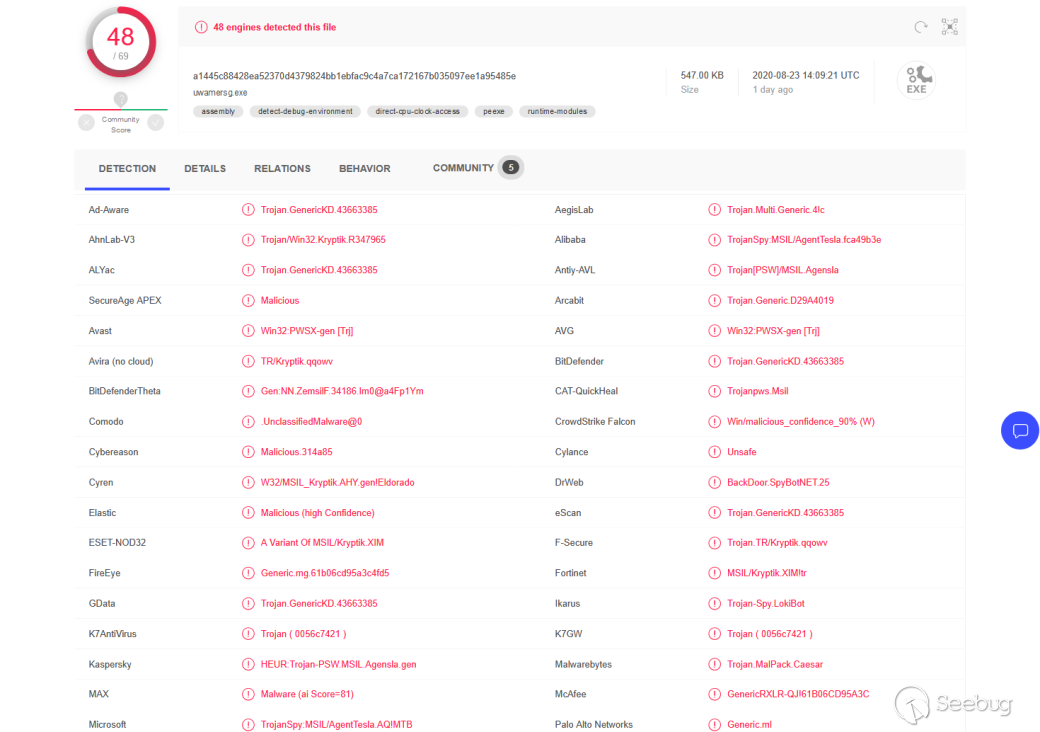Click Alibaba result TrojanSpy:MSIL/AgentTesla
The height and width of the screenshot is (732, 1040).
coord(804,240)
